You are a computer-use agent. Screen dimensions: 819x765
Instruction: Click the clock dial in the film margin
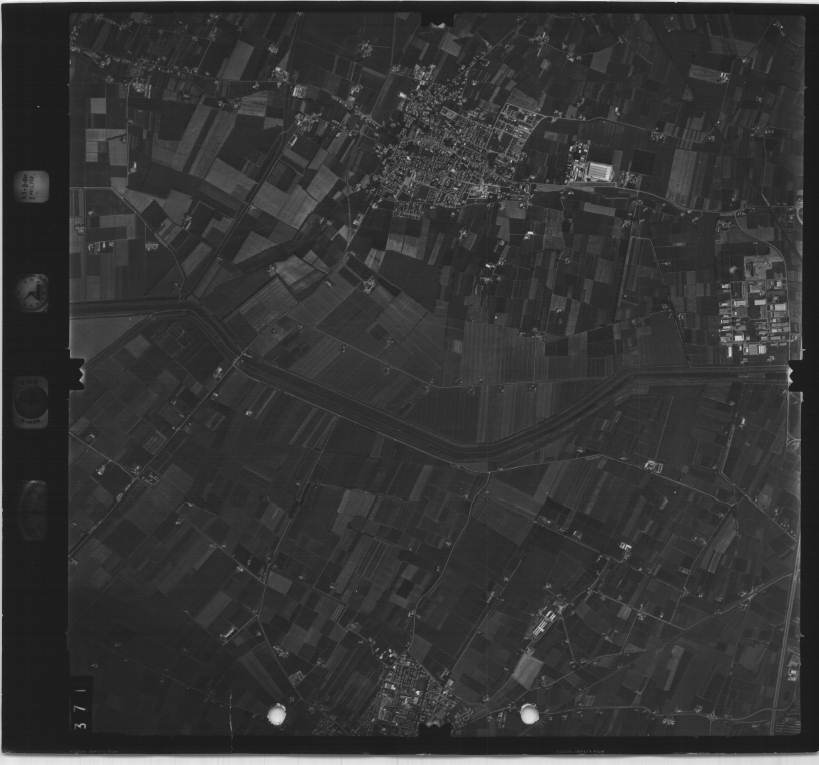(x=31, y=292)
